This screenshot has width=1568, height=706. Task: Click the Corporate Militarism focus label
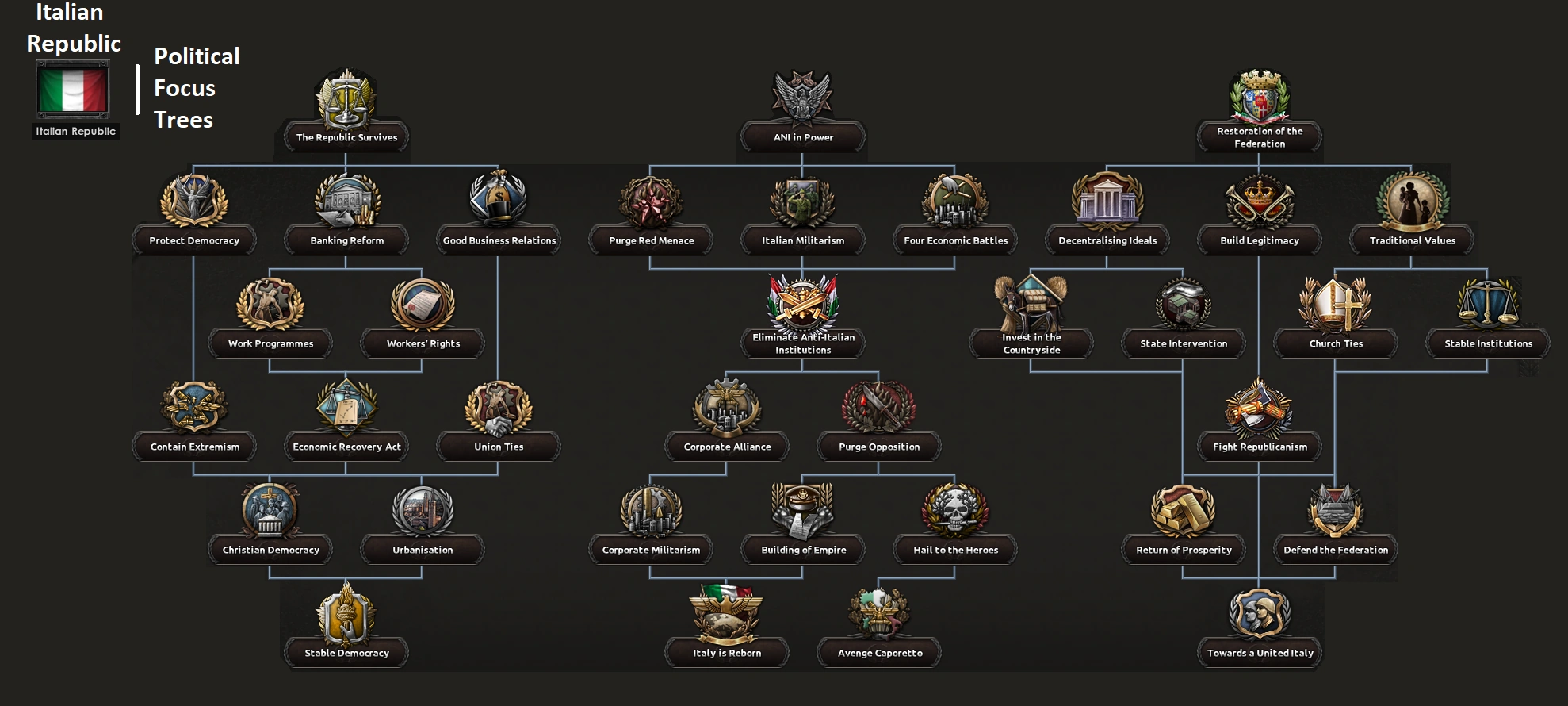point(651,550)
